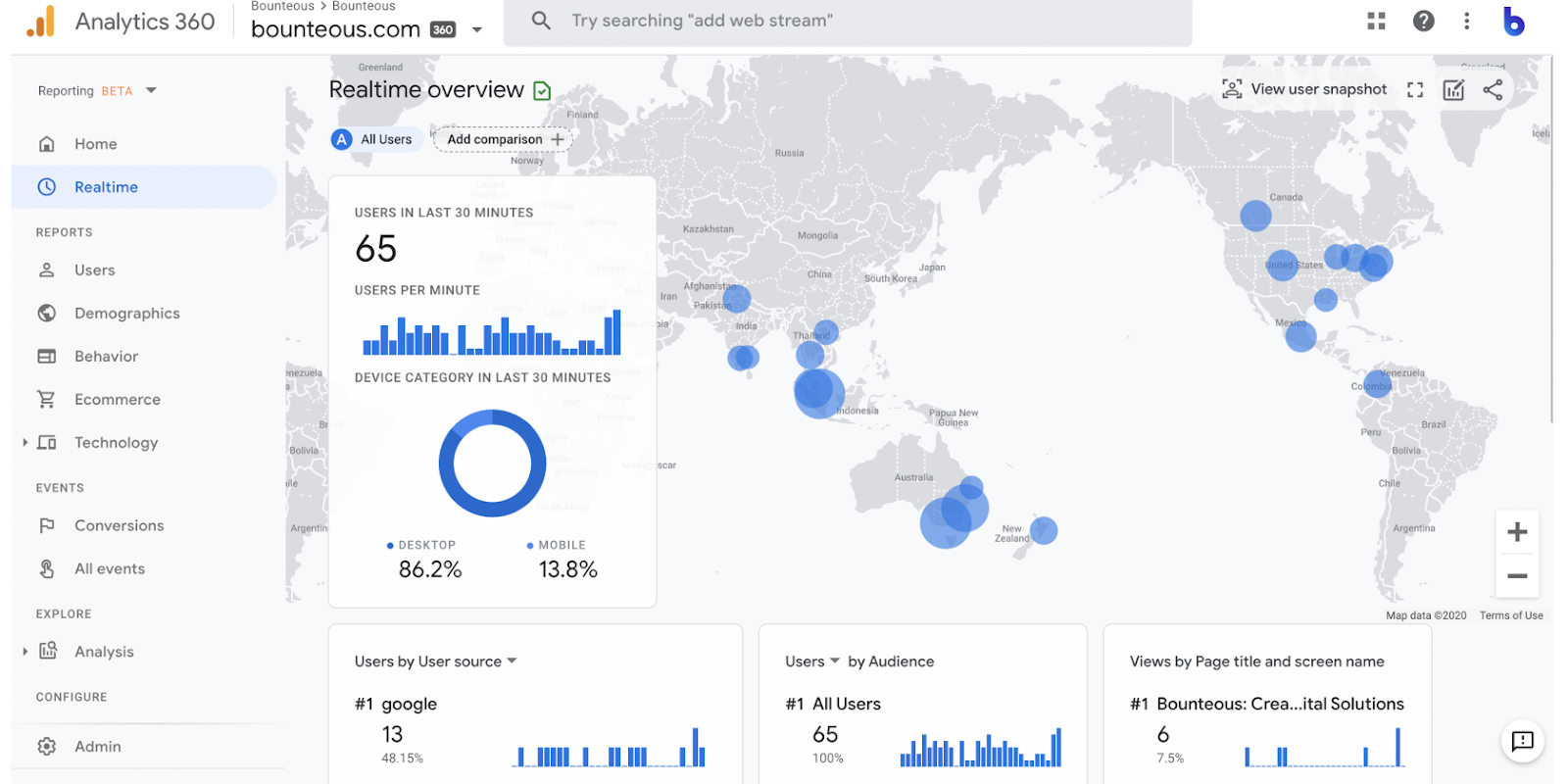Click the All Users comparison chip
This screenshot has width=1568, height=784.
point(377,140)
